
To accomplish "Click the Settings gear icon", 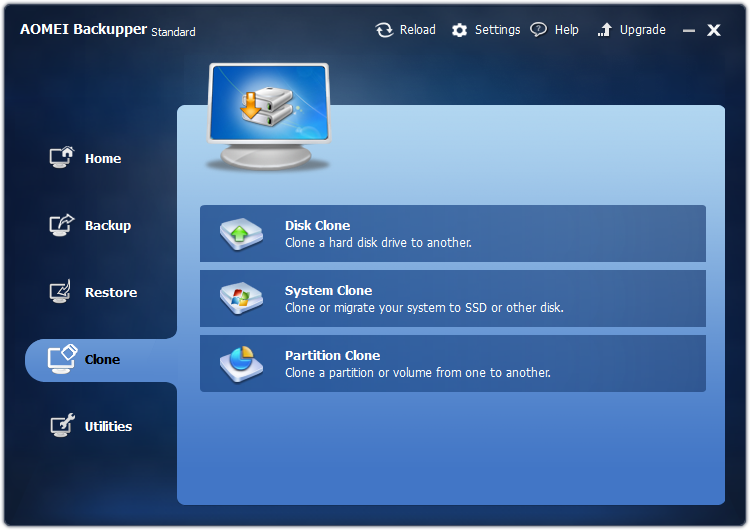I will [460, 30].
